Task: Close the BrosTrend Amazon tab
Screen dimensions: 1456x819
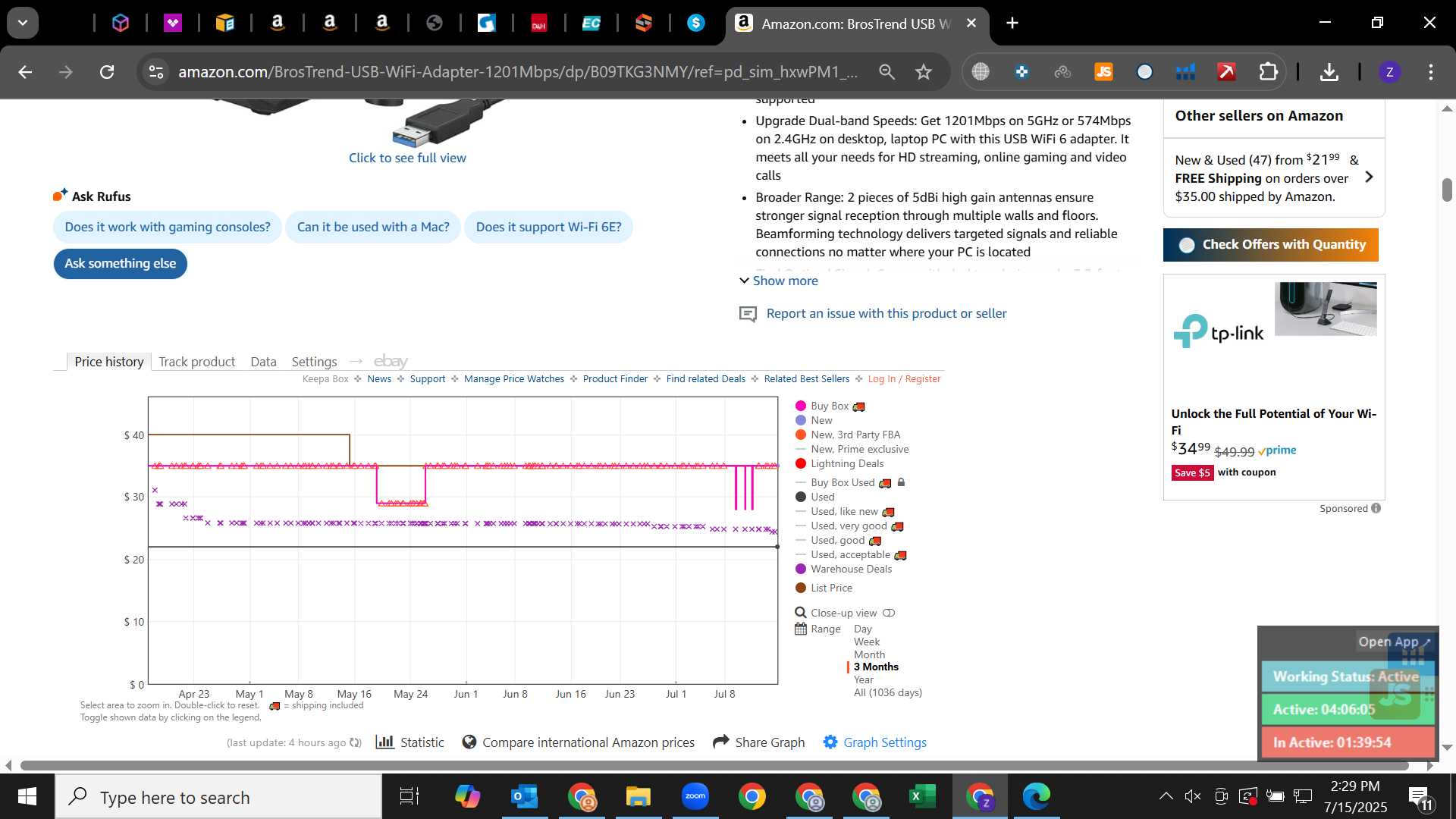Action: tap(971, 24)
